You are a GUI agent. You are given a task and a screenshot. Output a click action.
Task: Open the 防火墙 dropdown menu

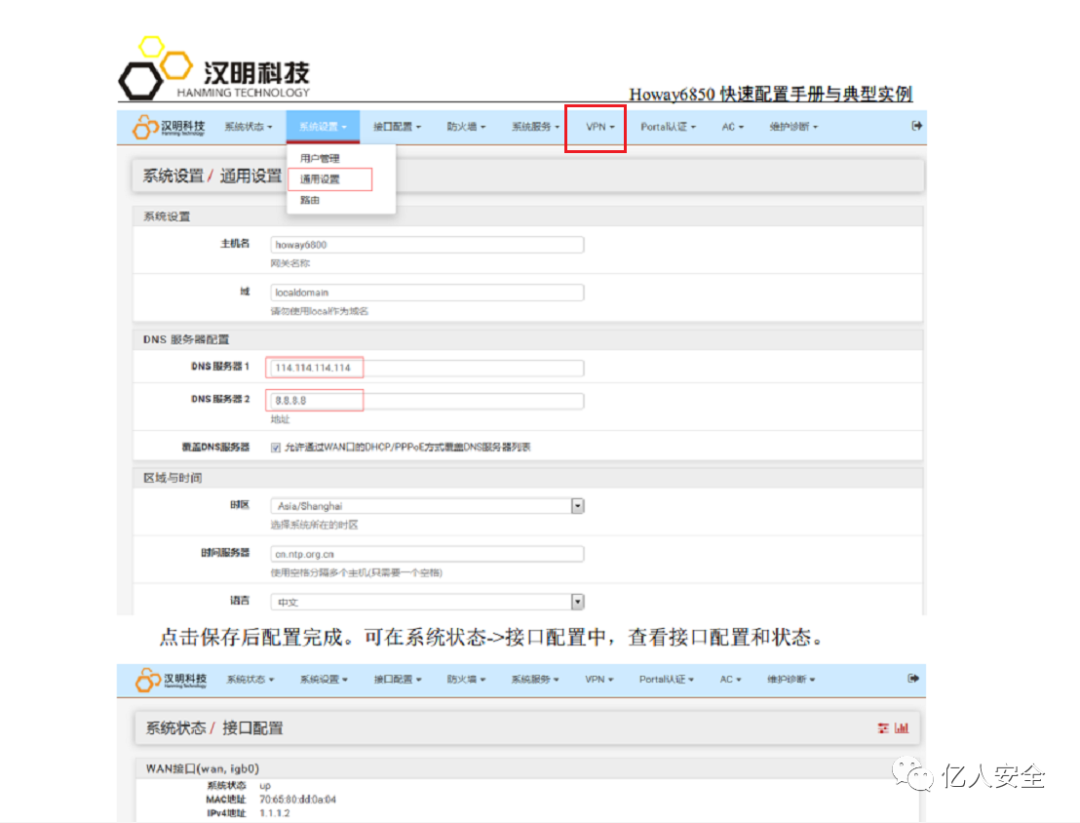pos(465,127)
